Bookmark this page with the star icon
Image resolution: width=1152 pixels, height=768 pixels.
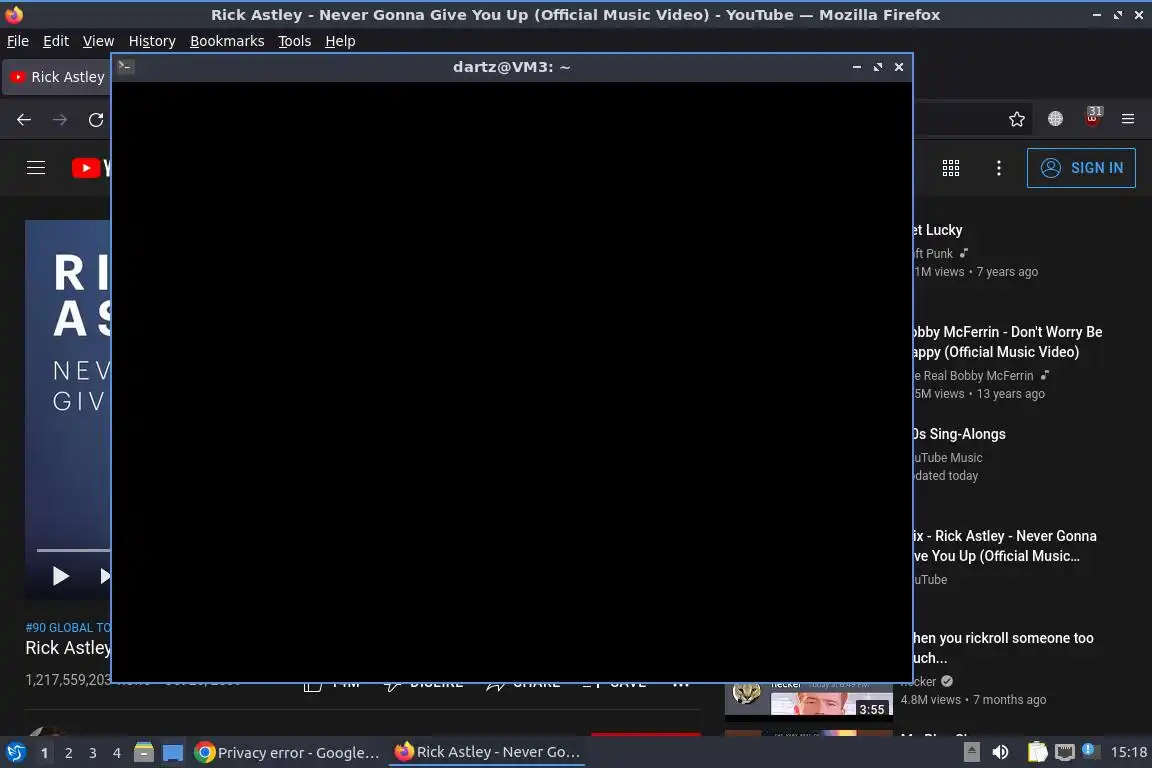pos(1017,119)
